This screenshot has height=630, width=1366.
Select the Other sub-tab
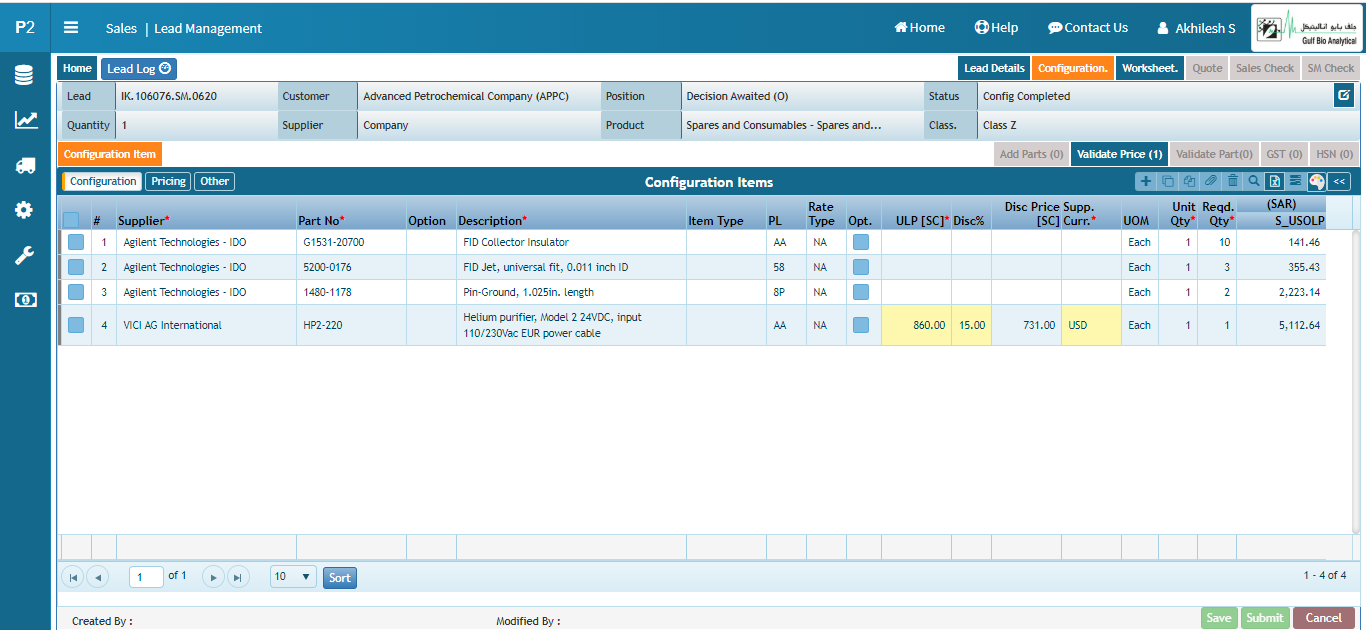pos(214,181)
